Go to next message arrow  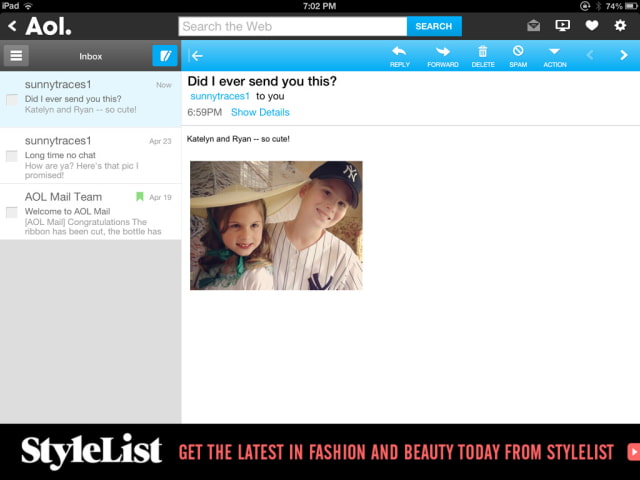pos(624,55)
